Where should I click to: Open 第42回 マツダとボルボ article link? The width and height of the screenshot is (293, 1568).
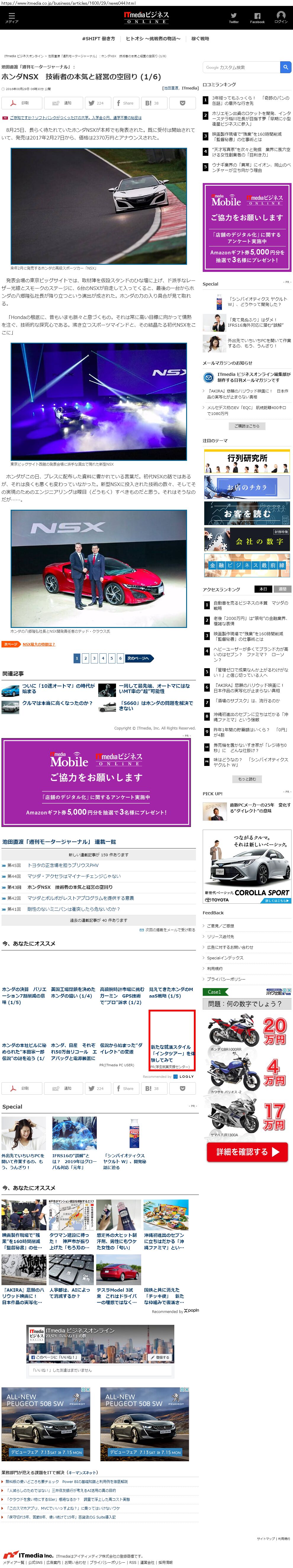[x=80, y=898]
